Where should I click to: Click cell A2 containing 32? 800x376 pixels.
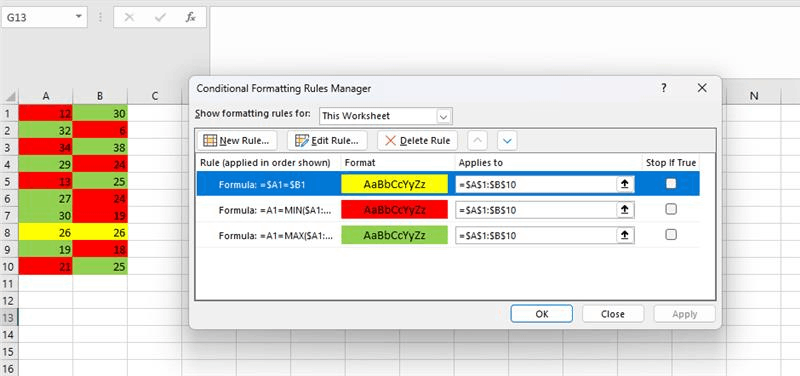click(46, 130)
